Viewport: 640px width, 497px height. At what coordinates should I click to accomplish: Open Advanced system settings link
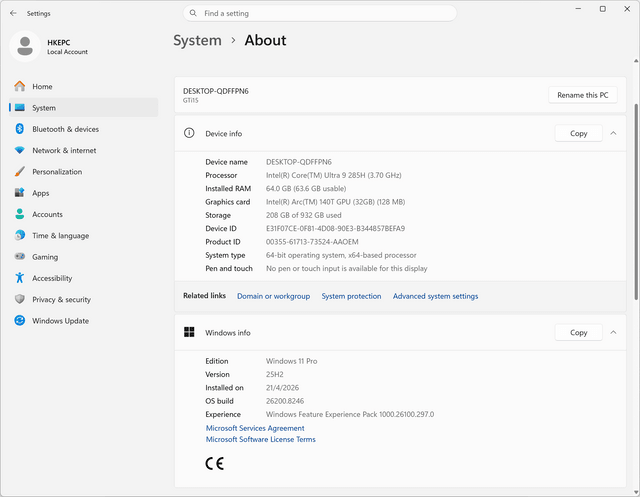pyautogui.click(x=435, y=296)
